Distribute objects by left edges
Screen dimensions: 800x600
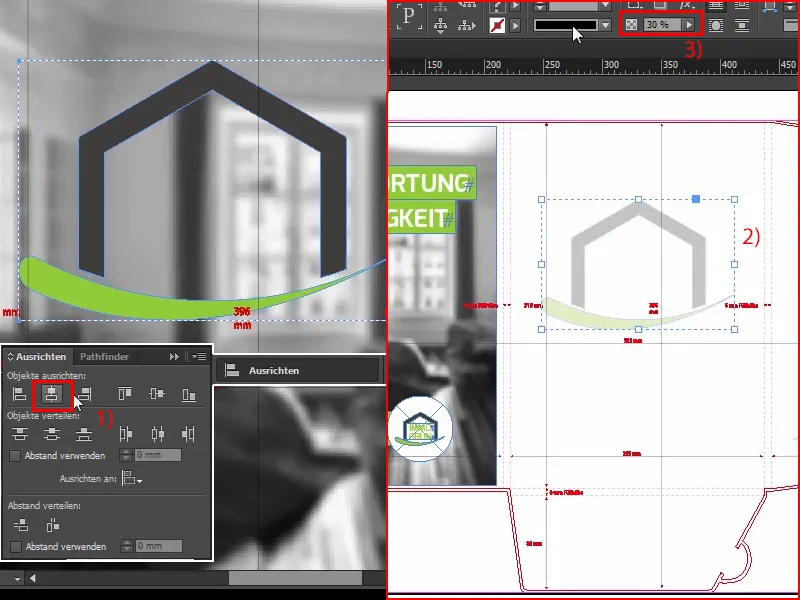click(126, 434)
